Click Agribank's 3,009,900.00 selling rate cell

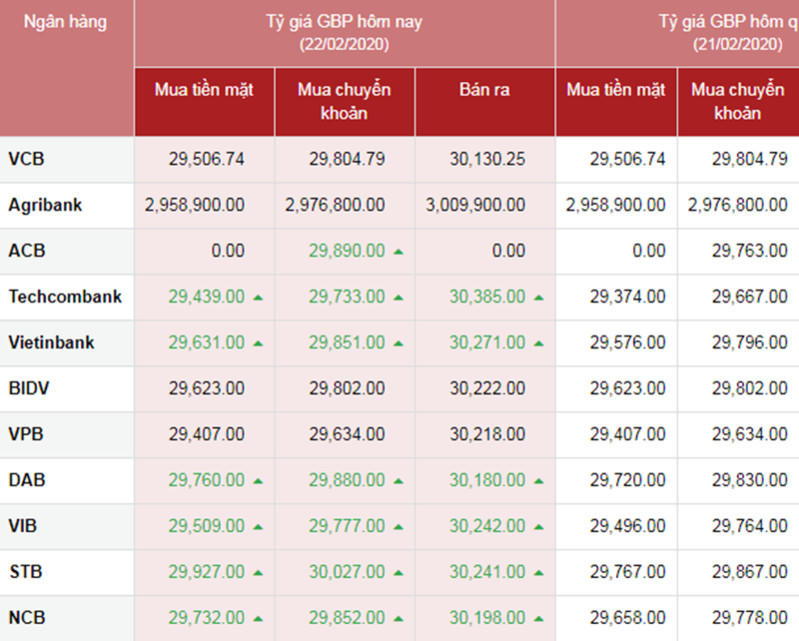(475, 205)
